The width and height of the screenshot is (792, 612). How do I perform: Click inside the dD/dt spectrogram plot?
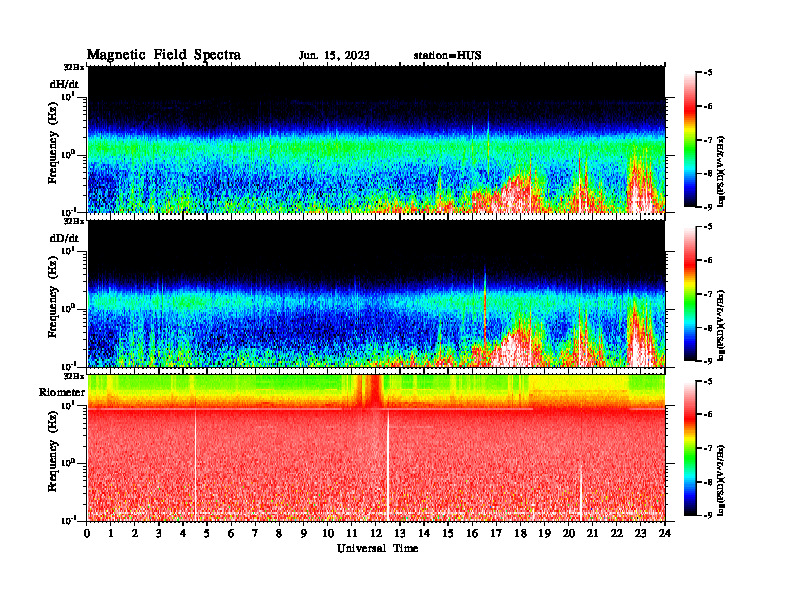coord(376,293)
